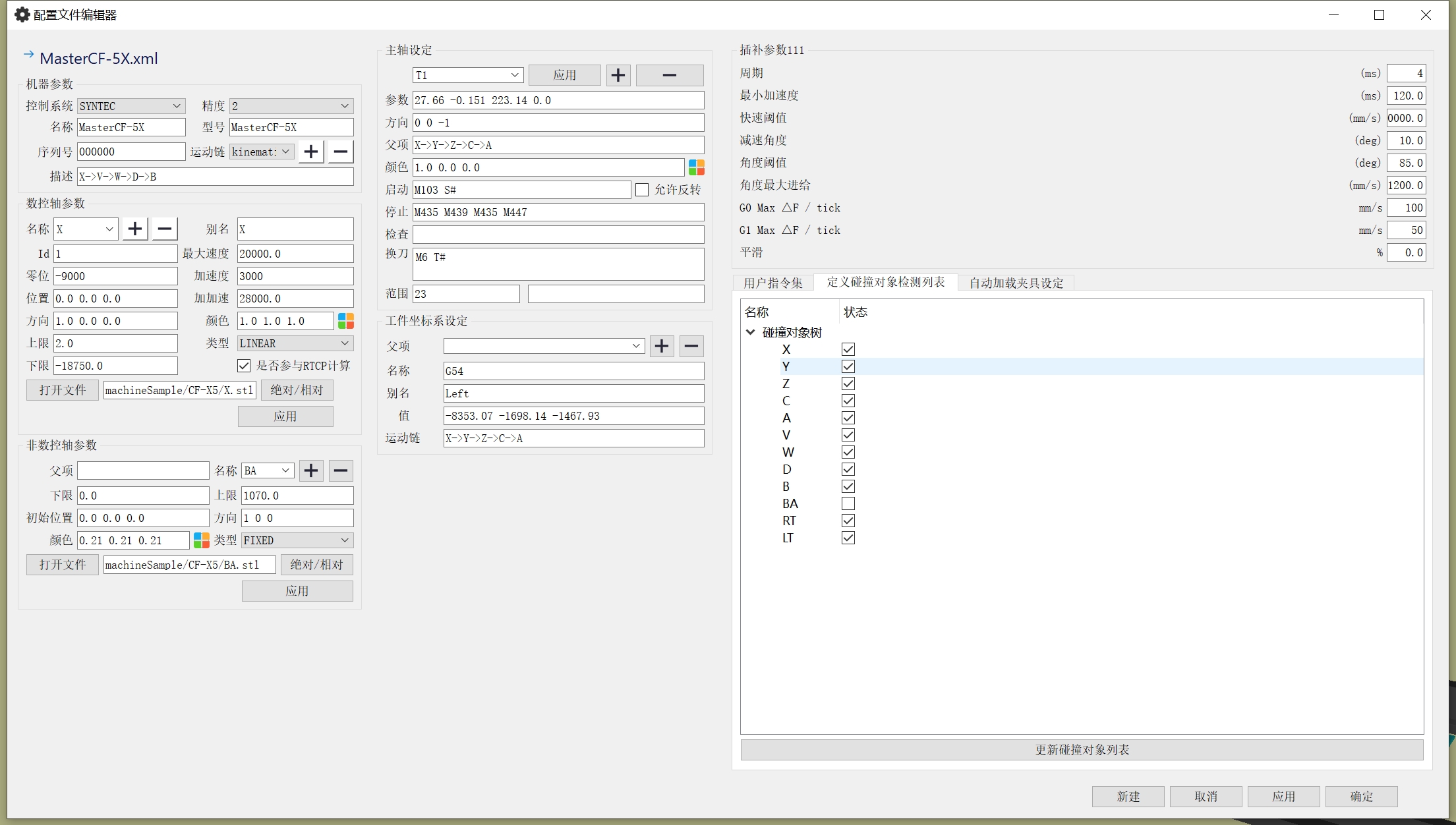
Task: Click the plus button beside 运动链 kinematic dropdown
Action: (311, 152)
